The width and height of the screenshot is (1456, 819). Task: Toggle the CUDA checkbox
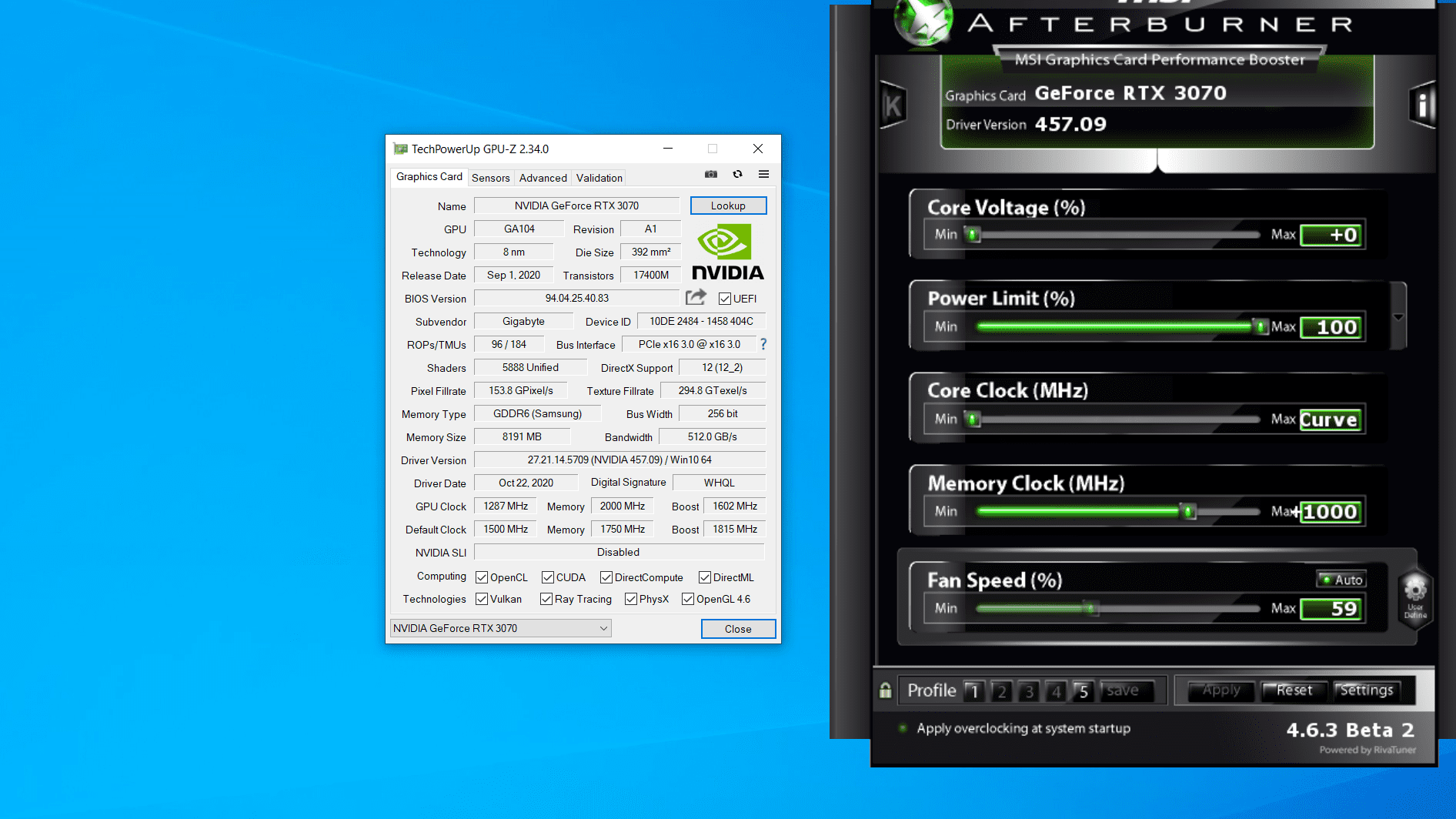(548, 577)
